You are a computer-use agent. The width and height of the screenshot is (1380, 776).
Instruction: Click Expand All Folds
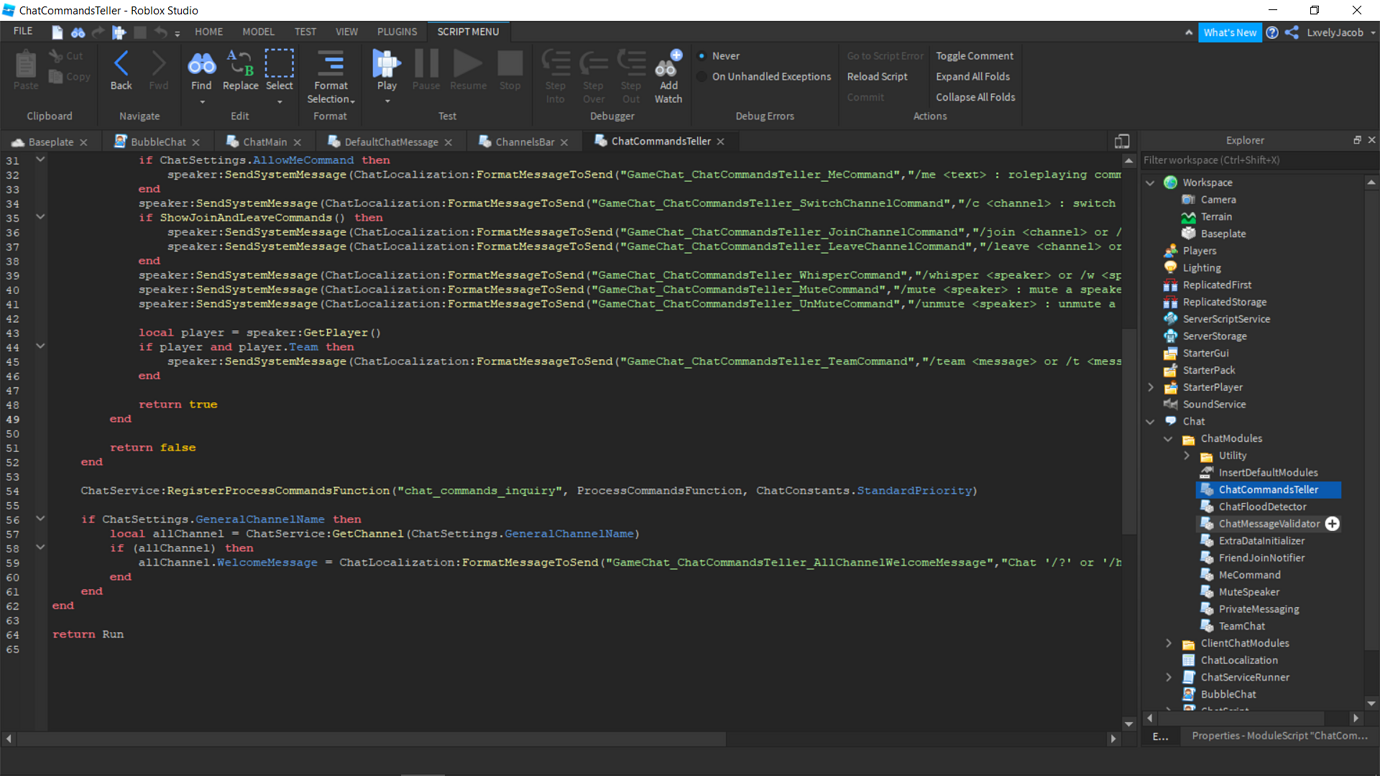[972, 76]
